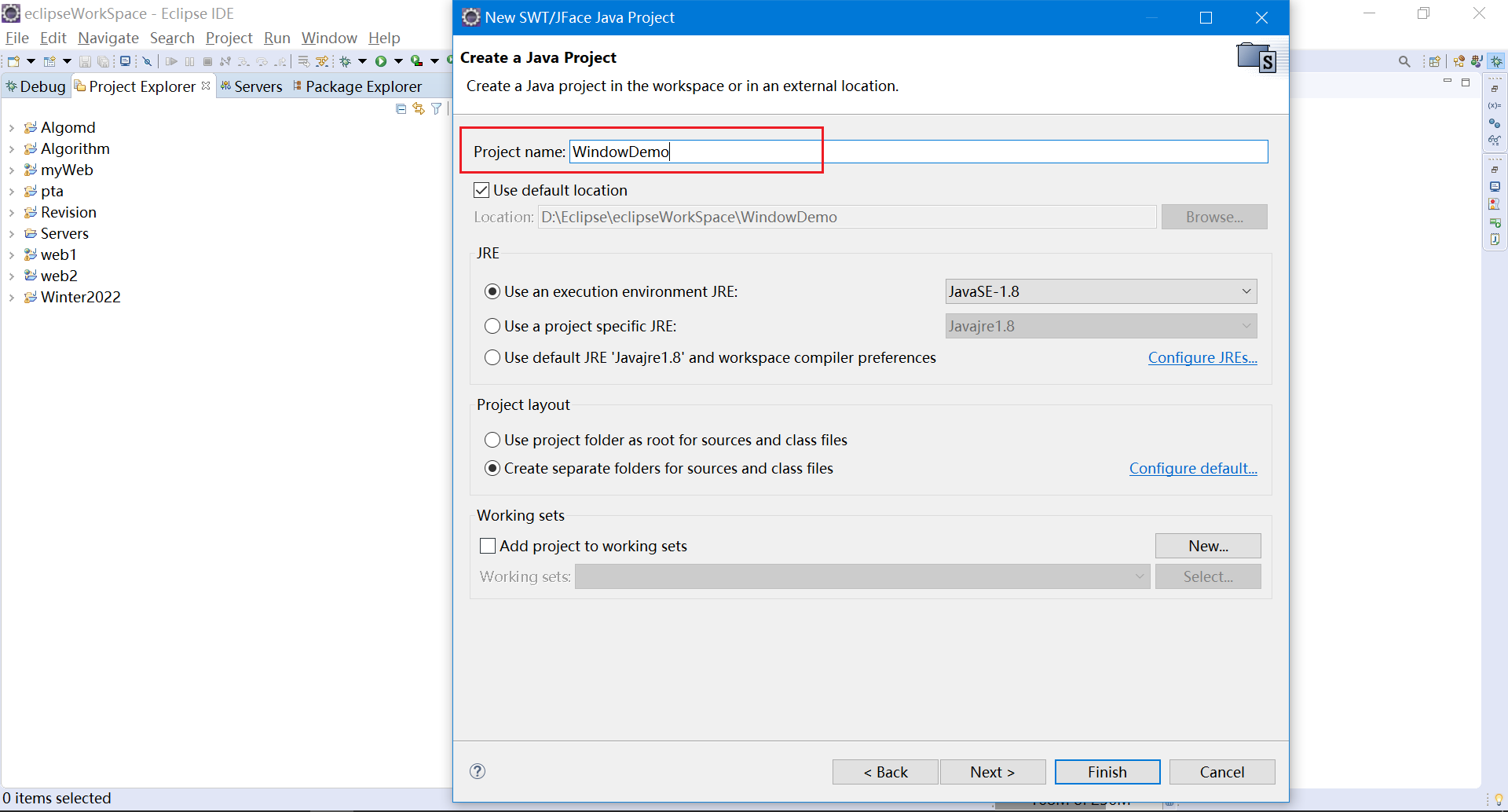Open the Variables (x)= view icon
This screenshot has width=1508, height=812.
pyautogui.click(x=1495, y=105)
